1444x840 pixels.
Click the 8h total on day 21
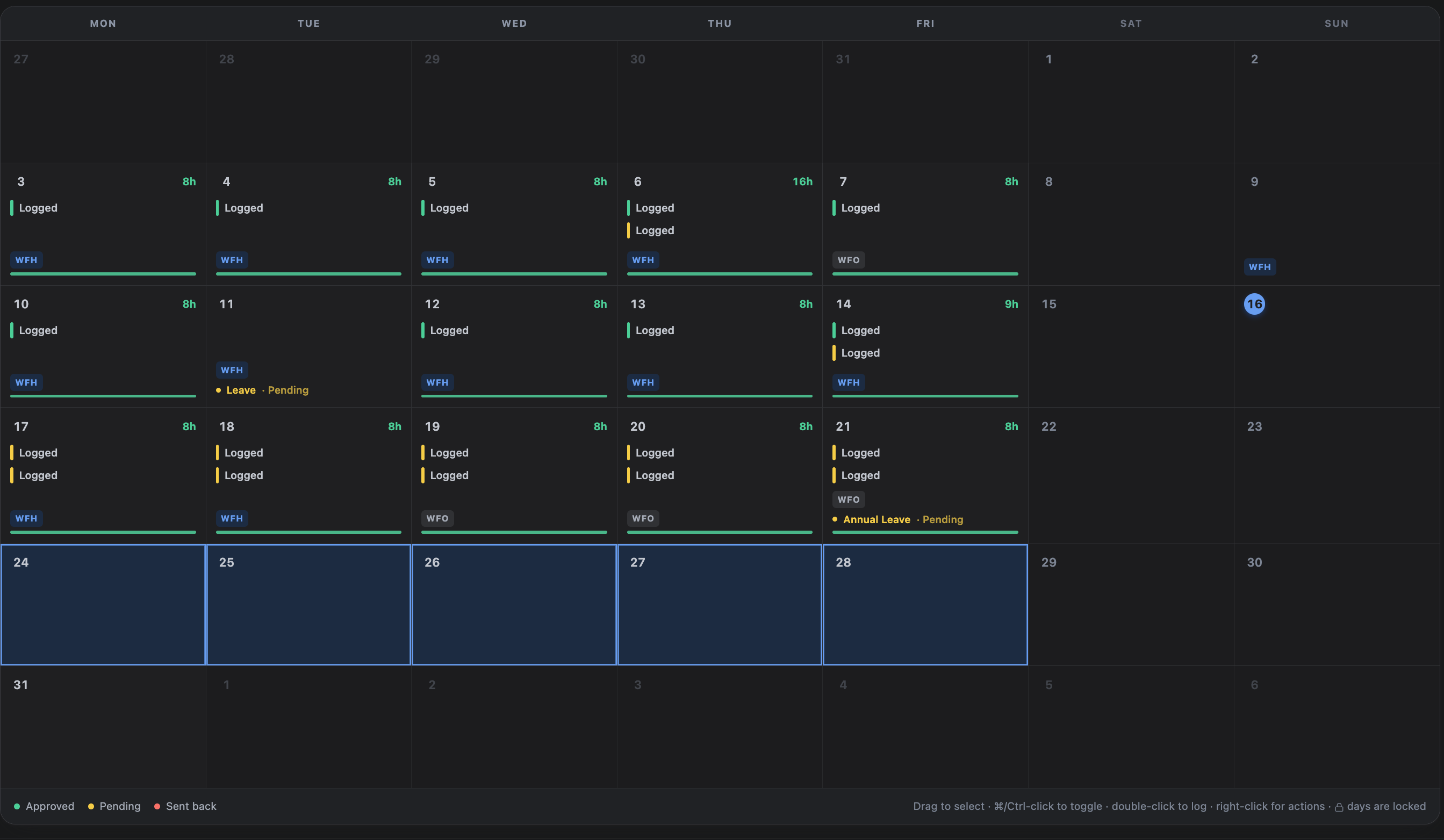pos(1011,426)
